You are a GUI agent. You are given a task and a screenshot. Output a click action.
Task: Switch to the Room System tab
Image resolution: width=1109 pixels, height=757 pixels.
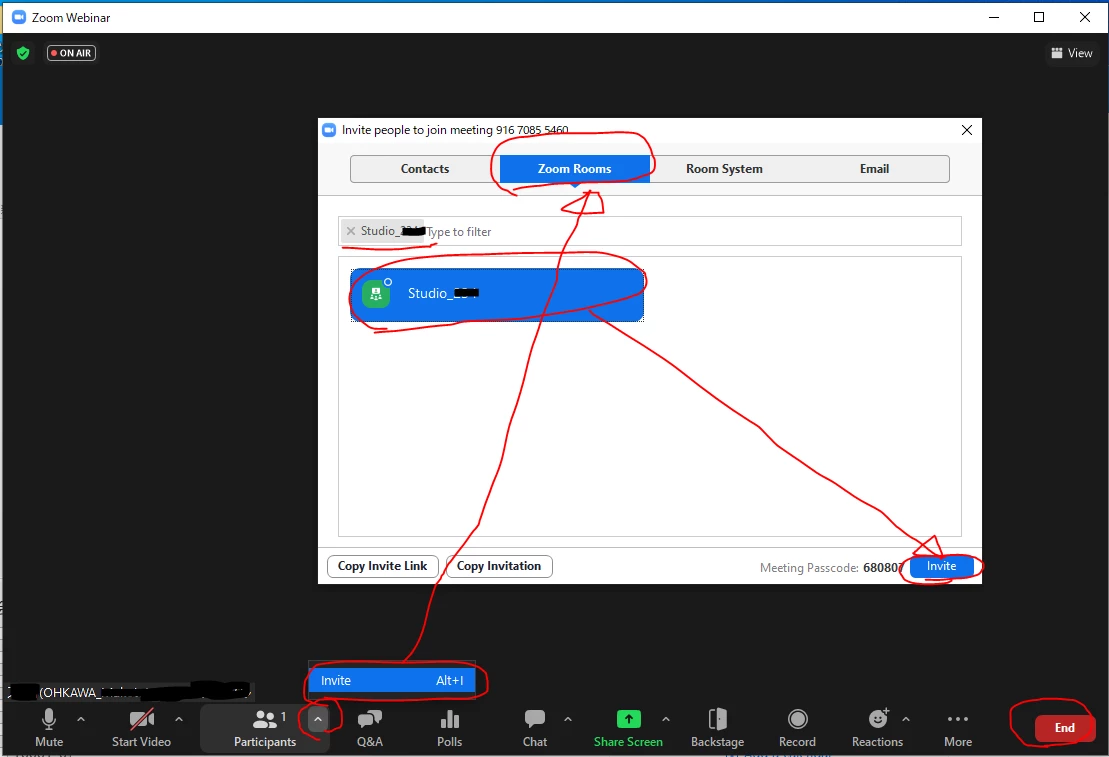coord(724,169)
